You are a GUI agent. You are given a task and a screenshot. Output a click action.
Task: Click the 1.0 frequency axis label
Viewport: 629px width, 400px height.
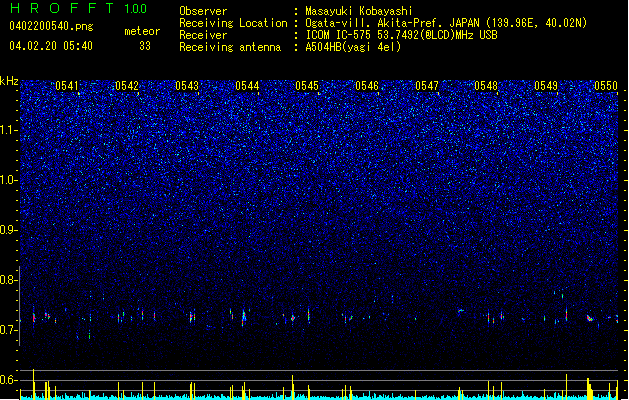click(x=8, y=180)
